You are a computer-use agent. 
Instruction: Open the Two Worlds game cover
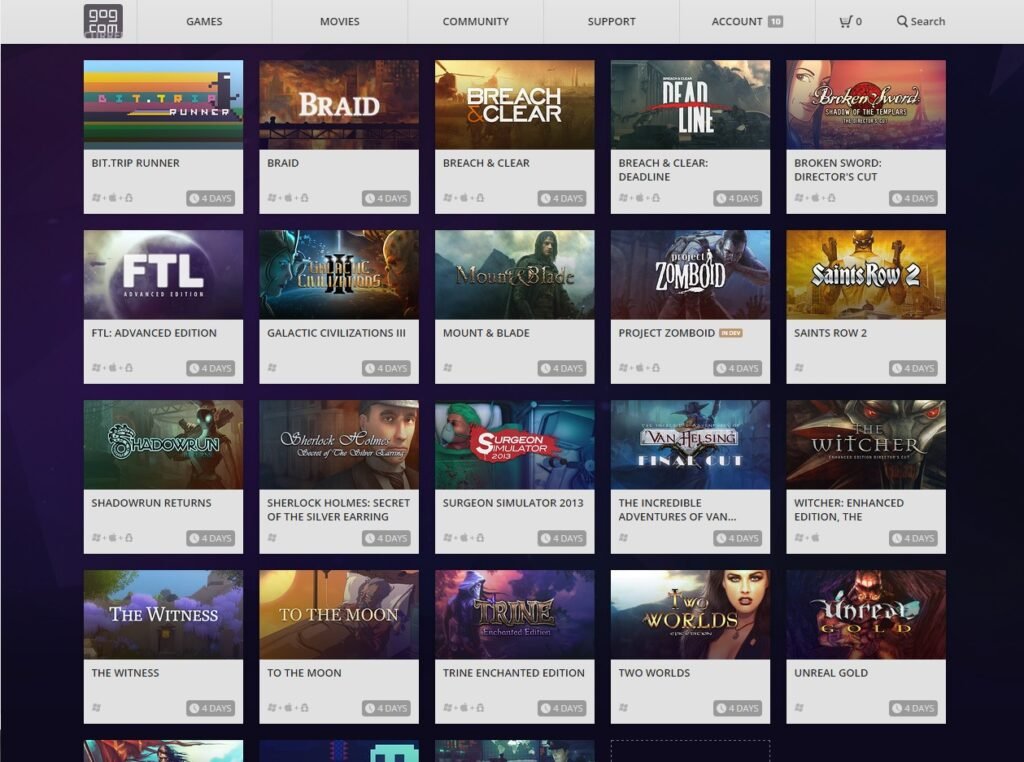[x=690, y=615]
